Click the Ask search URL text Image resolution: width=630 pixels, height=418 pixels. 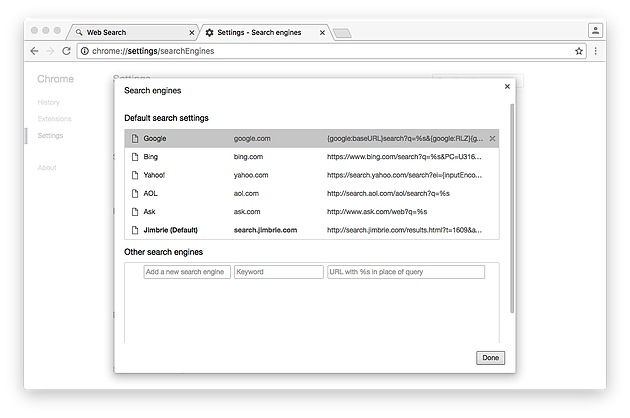[x=377, y=212]
